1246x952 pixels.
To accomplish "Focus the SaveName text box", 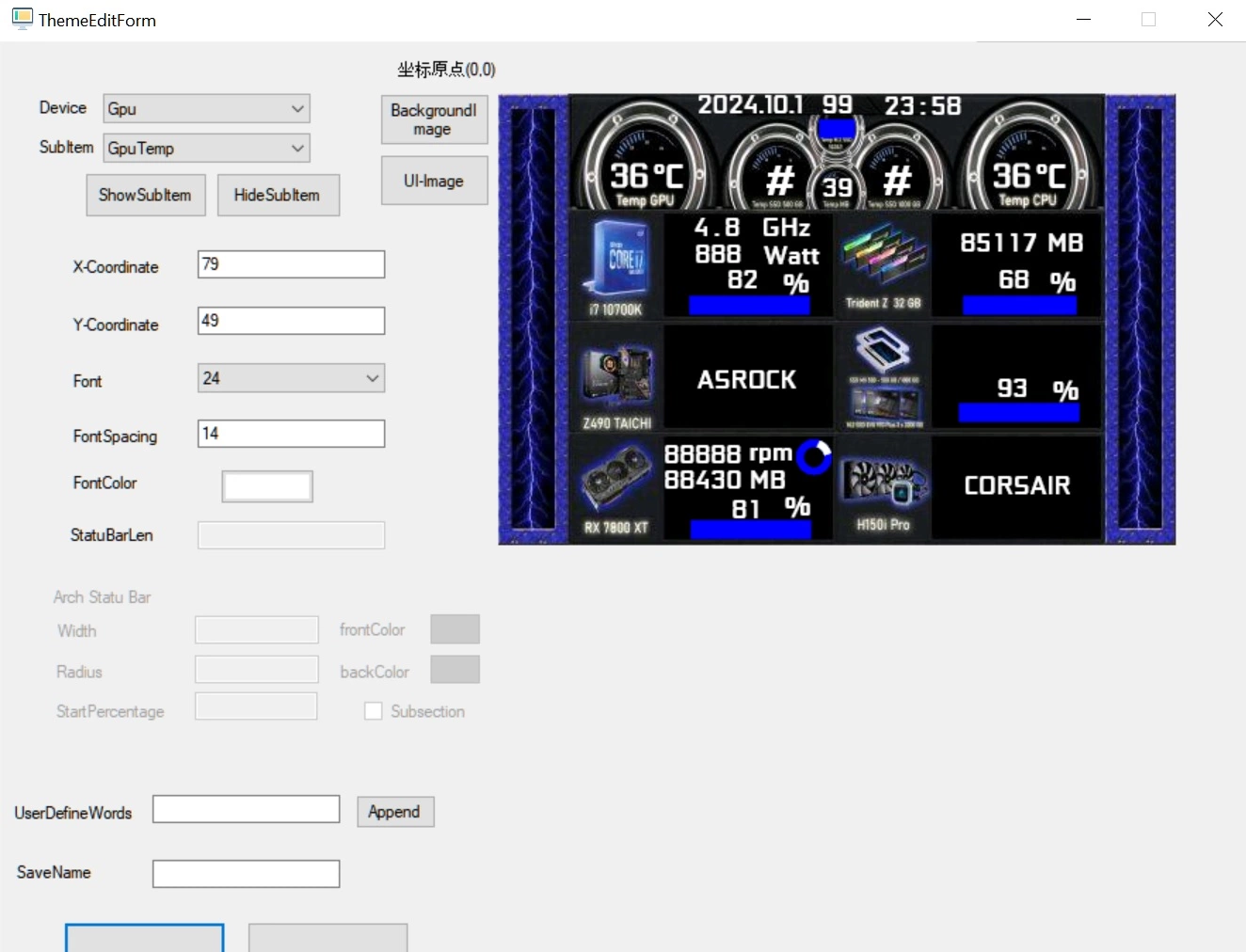I will point(246,874).
